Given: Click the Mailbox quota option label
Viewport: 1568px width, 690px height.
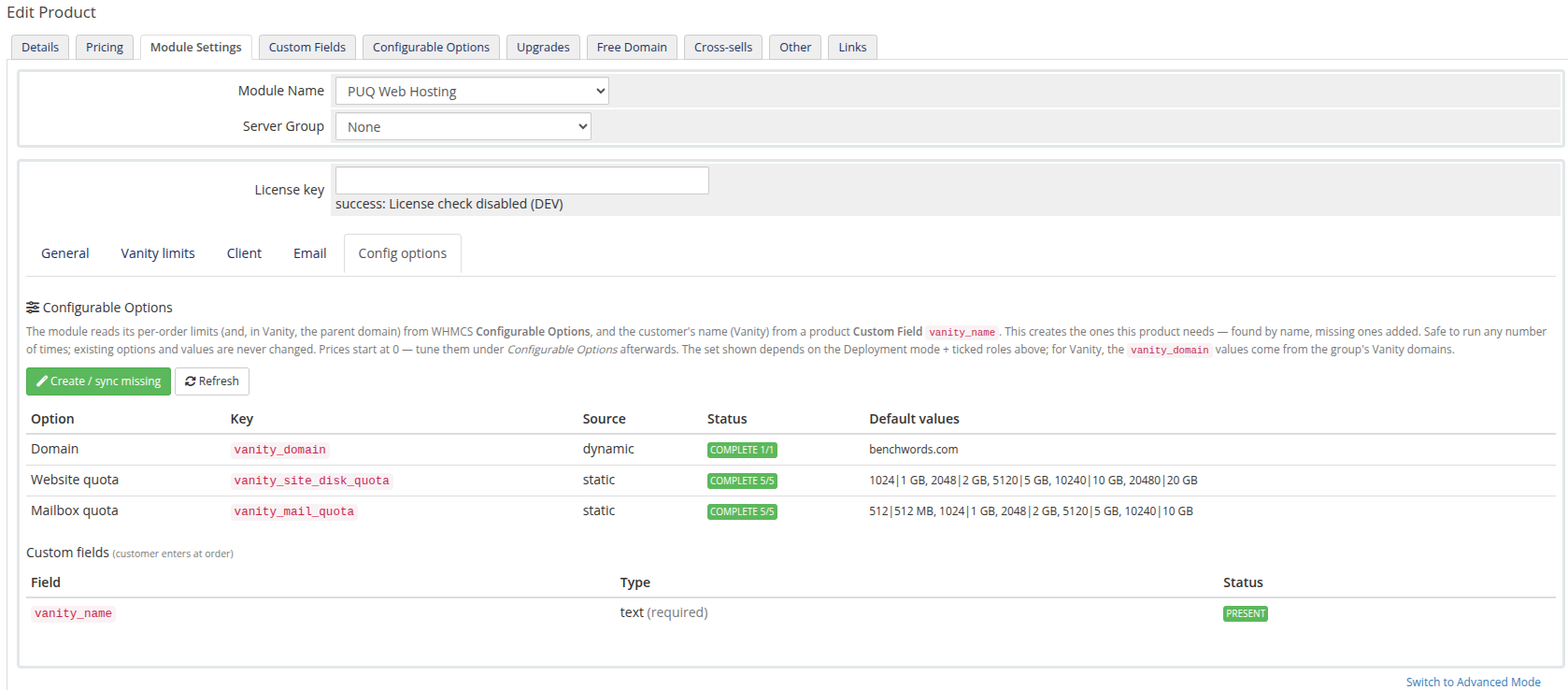Looking at the screenshot, I should (75, 510).
